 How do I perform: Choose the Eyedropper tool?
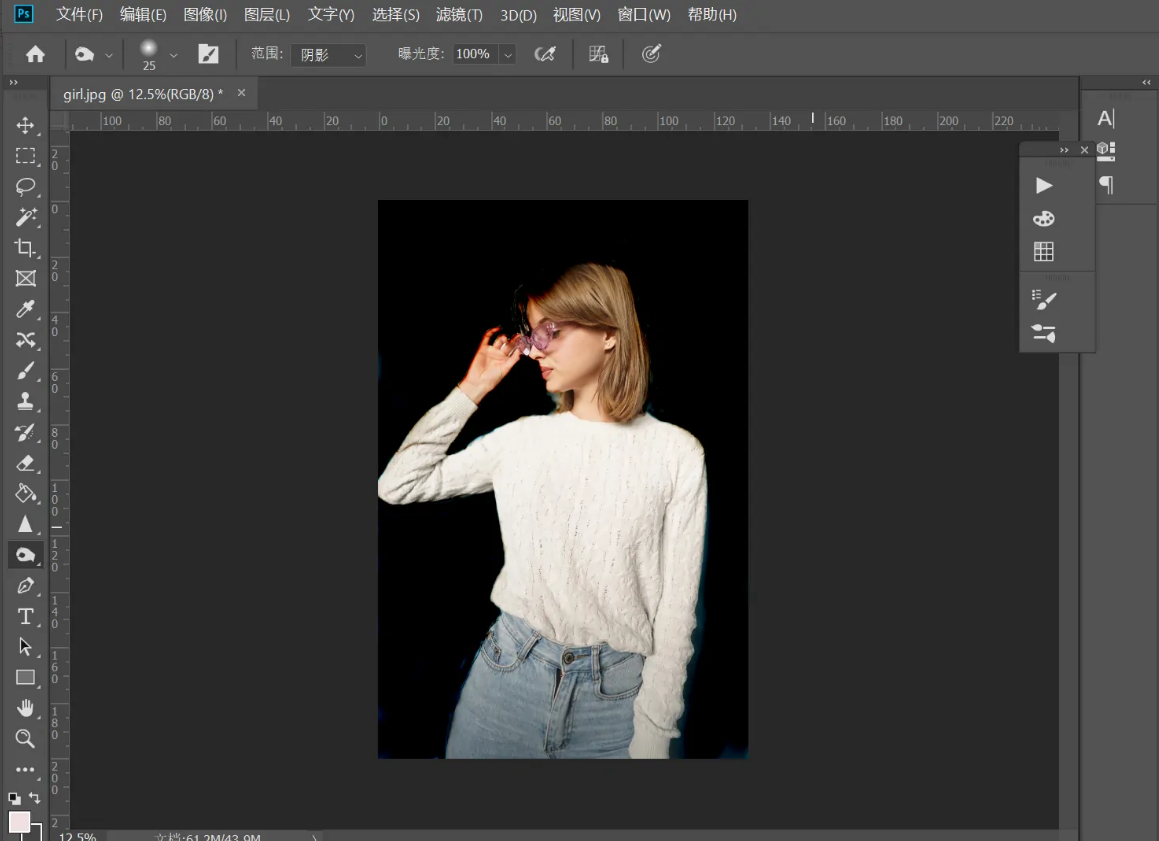tap(25, 309)
